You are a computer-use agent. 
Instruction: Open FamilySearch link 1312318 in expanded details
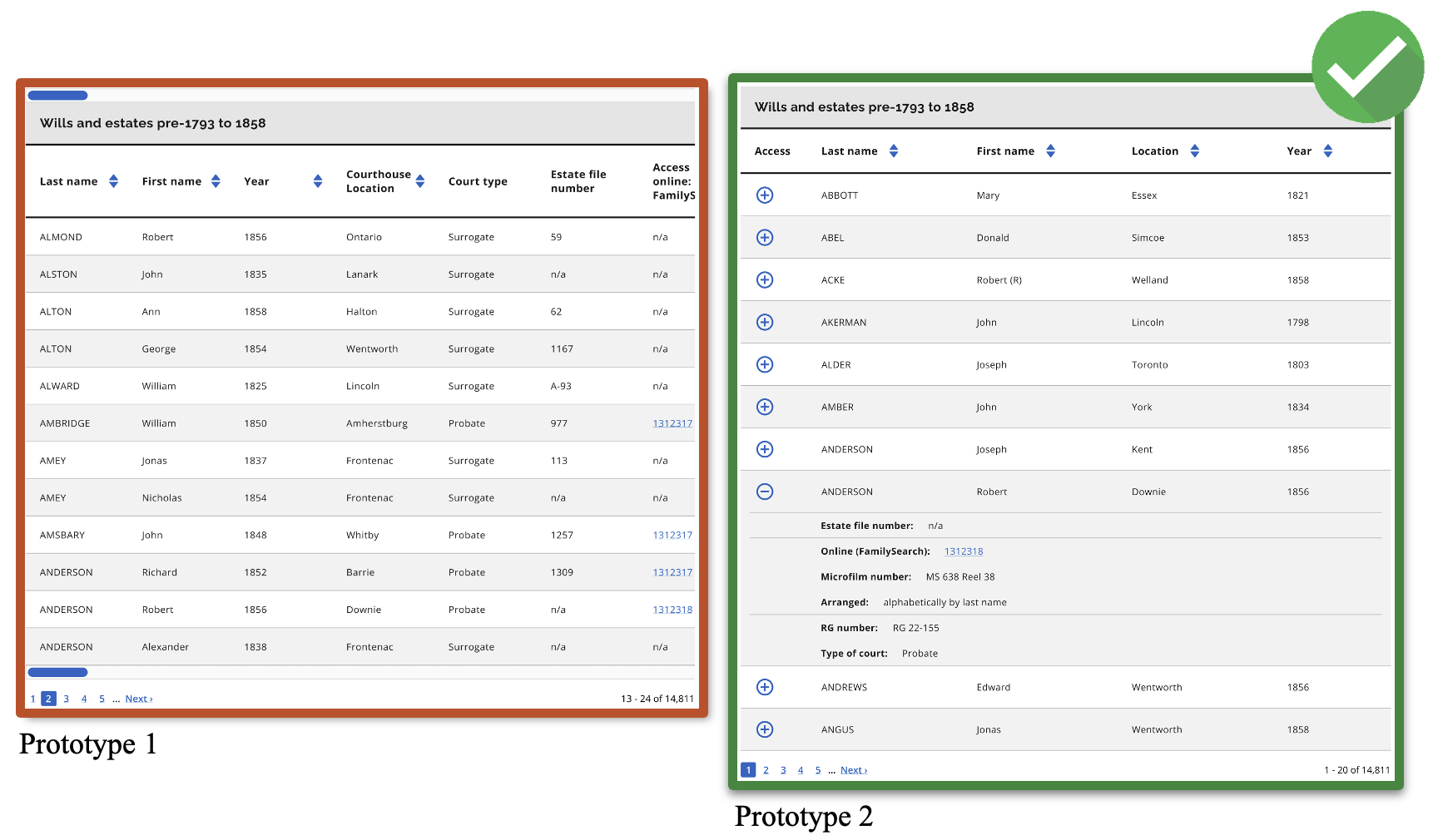[963, 551]
